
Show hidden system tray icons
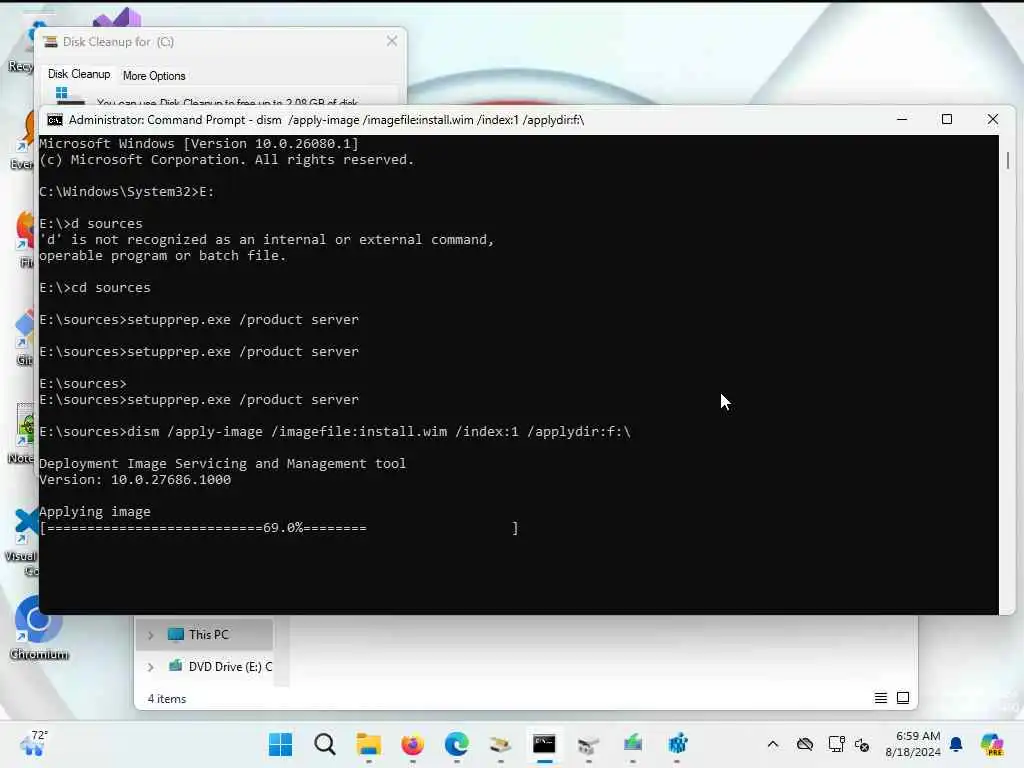click(773, 744)
